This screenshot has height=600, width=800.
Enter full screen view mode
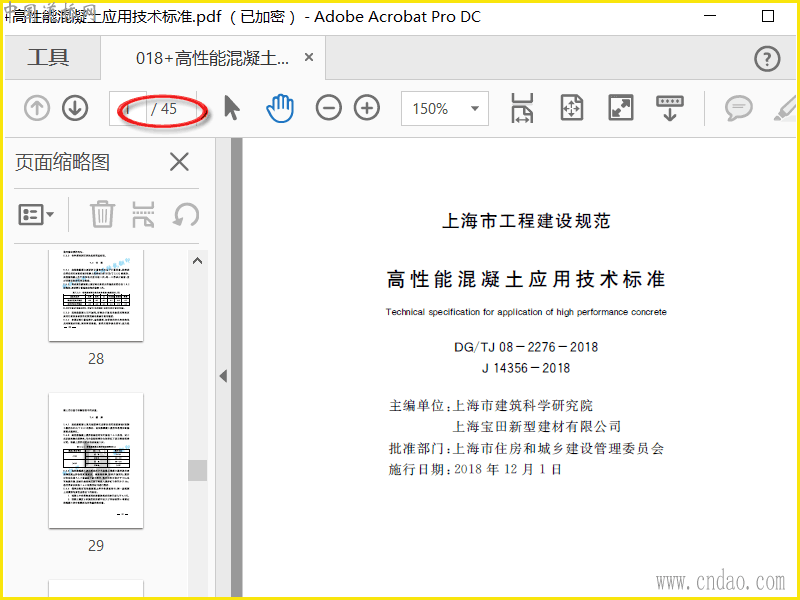621,108
